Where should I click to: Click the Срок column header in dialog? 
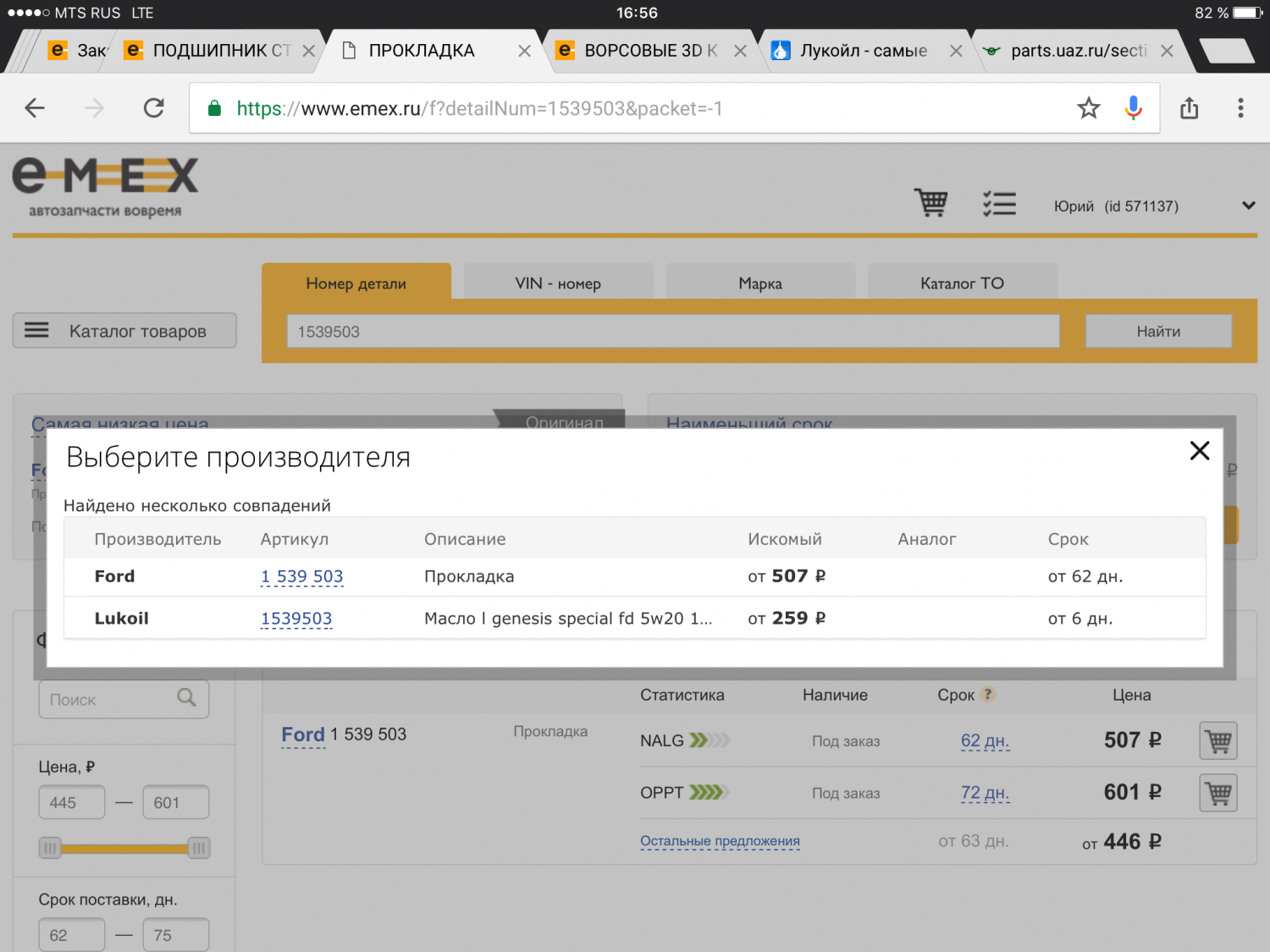(1068, 539)
